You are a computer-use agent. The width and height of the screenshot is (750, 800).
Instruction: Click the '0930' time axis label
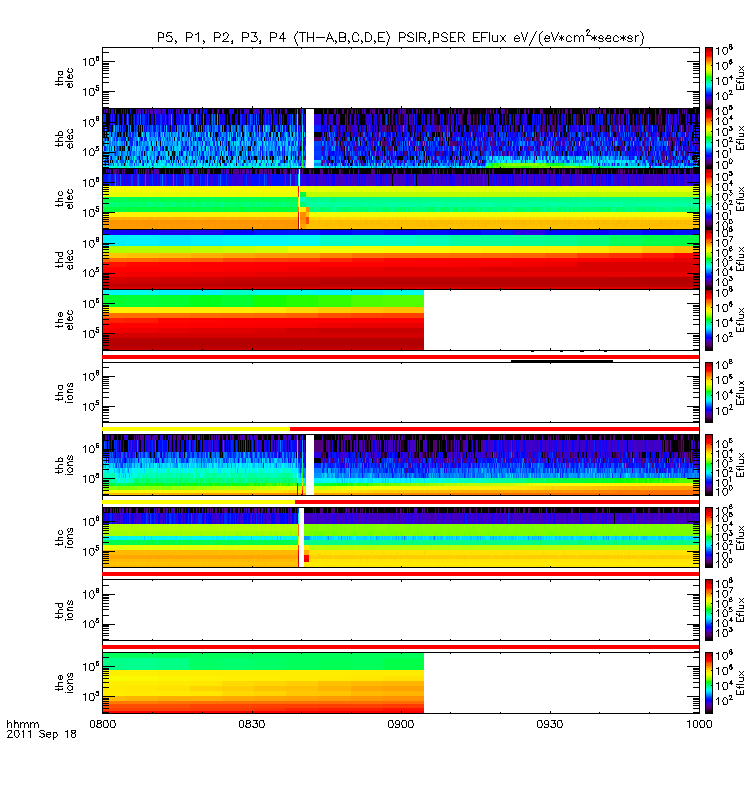point(550,724)
